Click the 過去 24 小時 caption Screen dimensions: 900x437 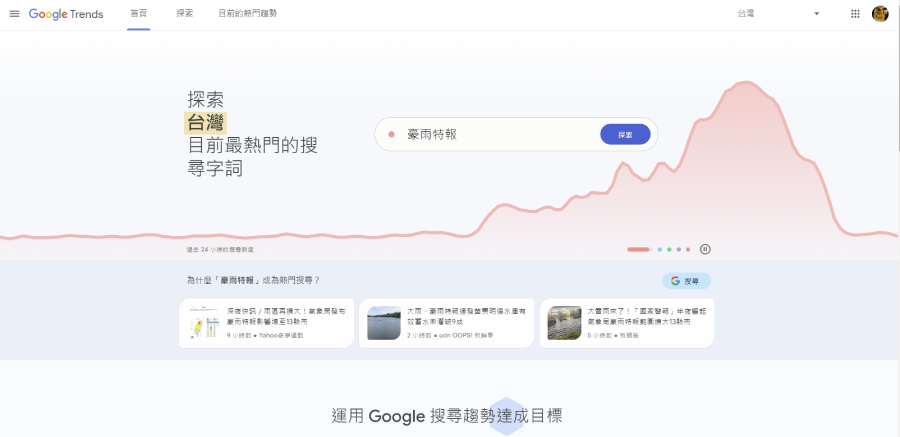220,250
